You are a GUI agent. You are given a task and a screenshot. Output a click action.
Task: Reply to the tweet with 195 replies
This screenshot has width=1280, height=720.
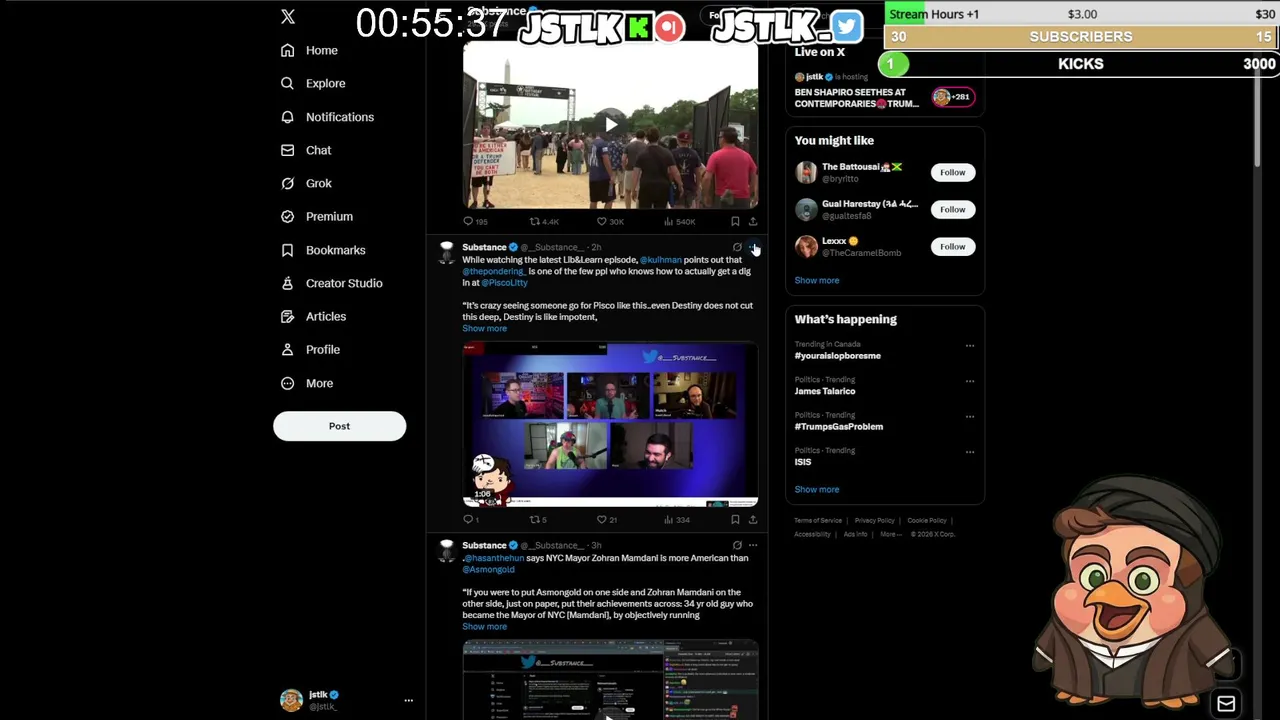click(x=475, y=221)
